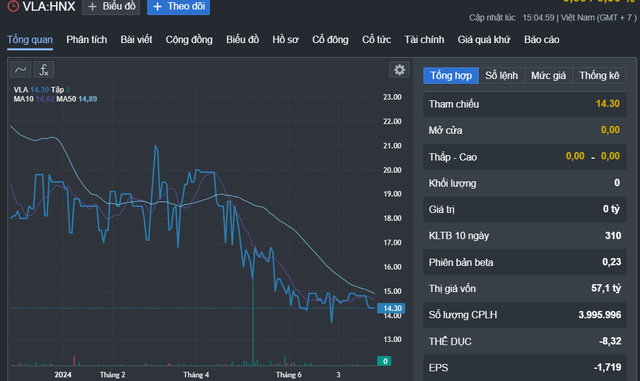The width and height of the screenshot is (640, 381).
Task: Click the plus icon on Biểu đồ button
Action: point(92,7)
